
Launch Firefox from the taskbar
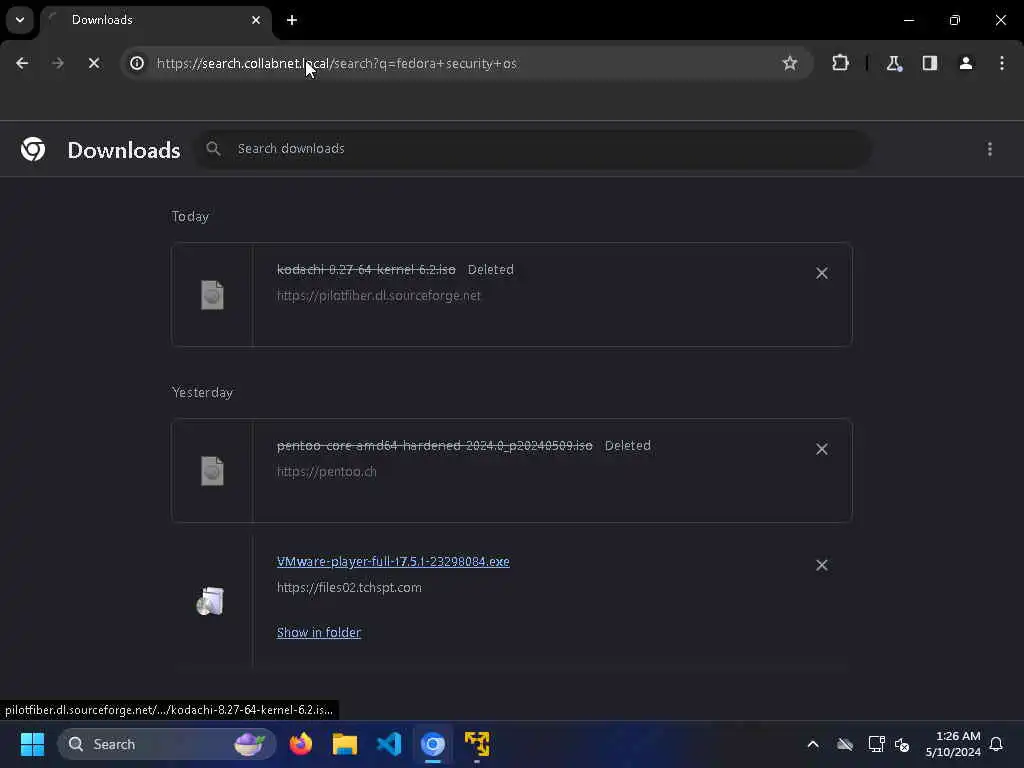point(301,744)
